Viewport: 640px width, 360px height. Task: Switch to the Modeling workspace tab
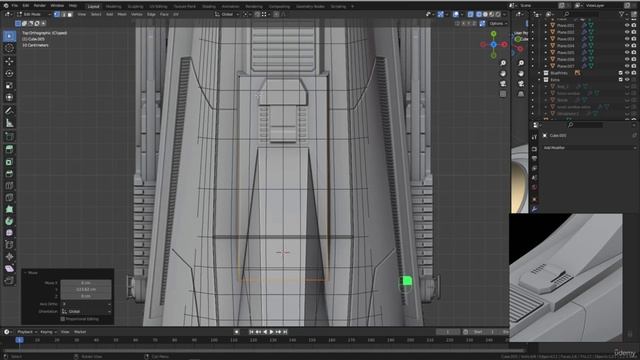(x=113, y=6)
